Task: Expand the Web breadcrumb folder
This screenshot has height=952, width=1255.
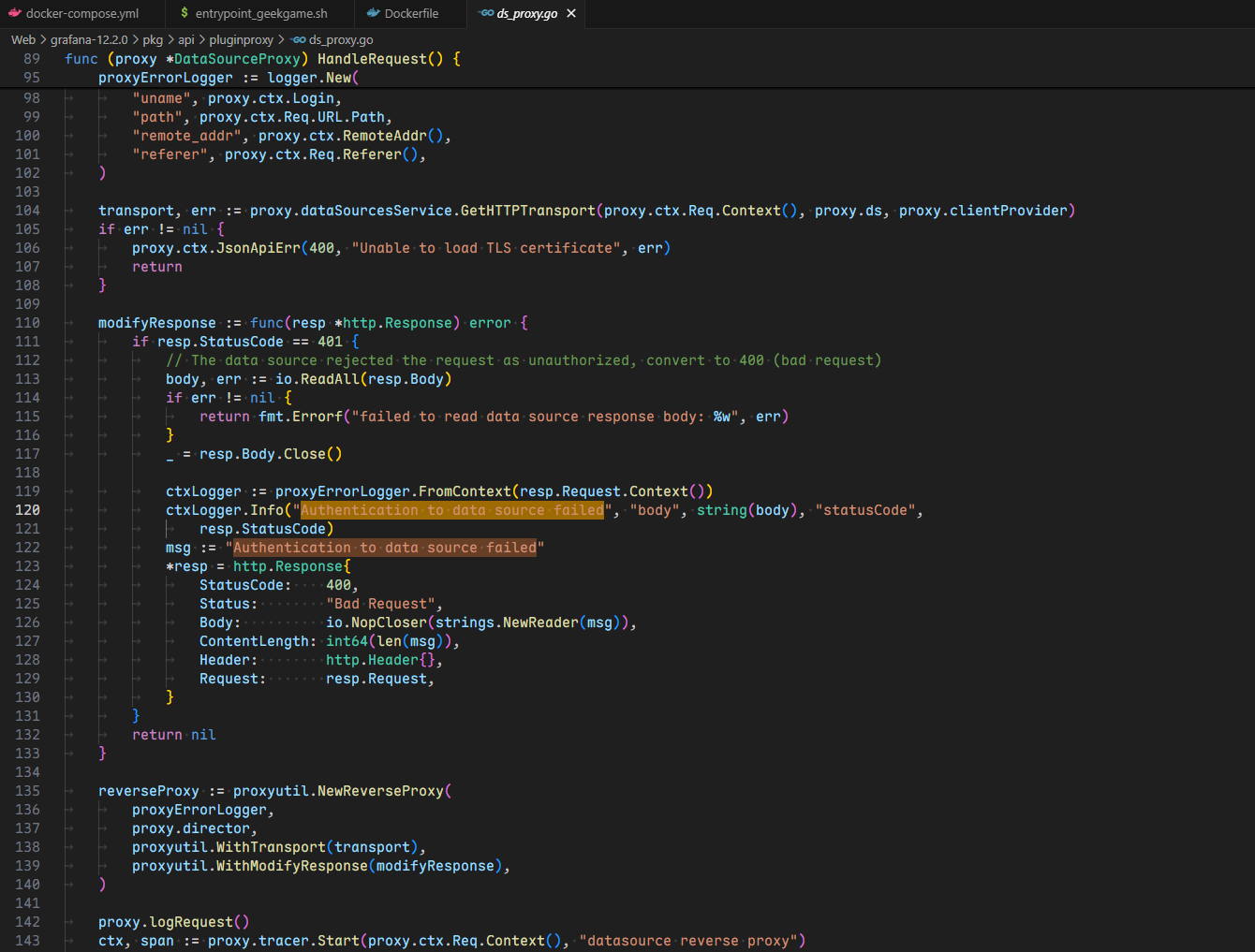Action: click(22, 39)
